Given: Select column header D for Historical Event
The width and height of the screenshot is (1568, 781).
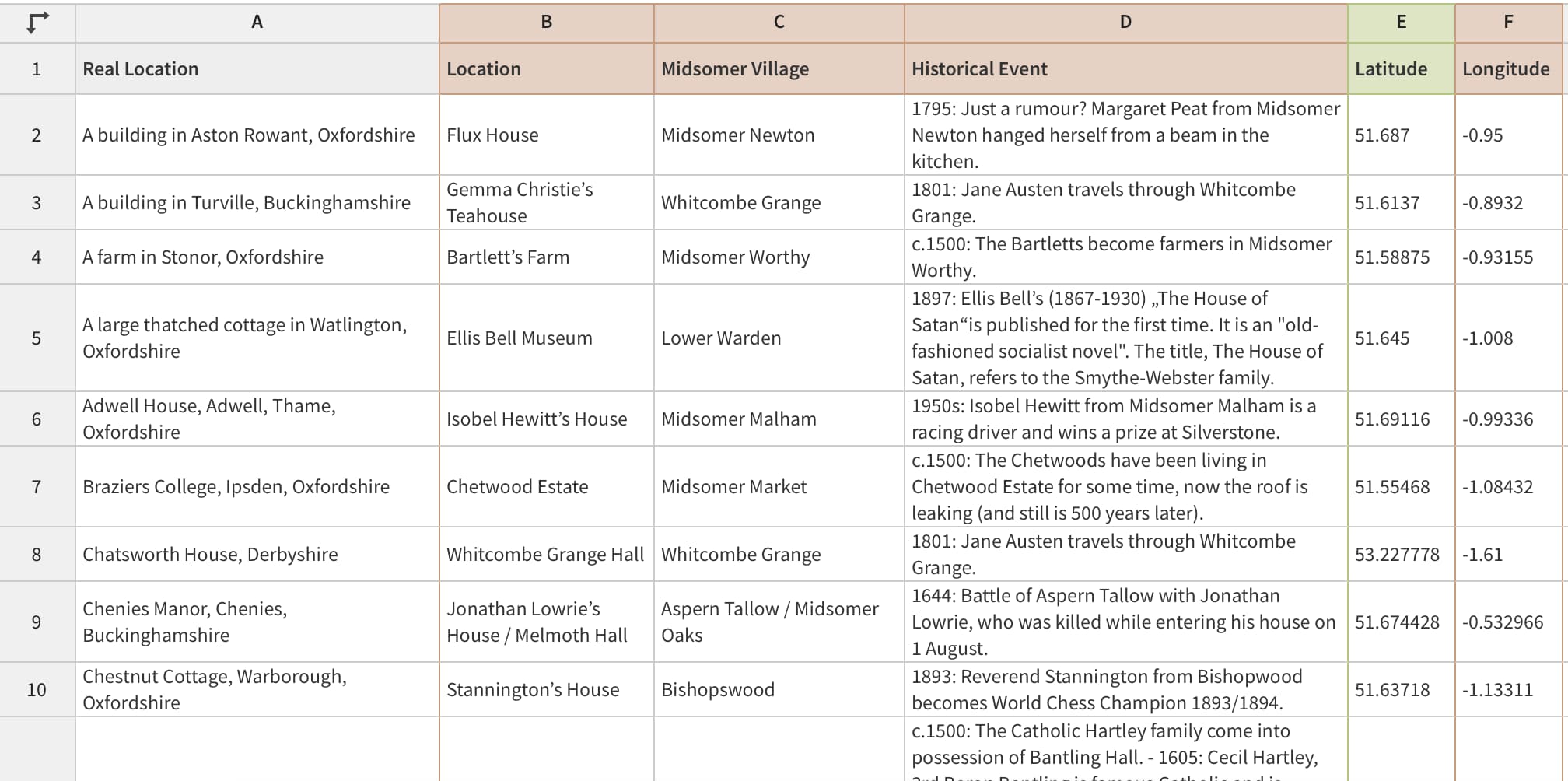Looking at the screenshot, I should point(1125,22).
